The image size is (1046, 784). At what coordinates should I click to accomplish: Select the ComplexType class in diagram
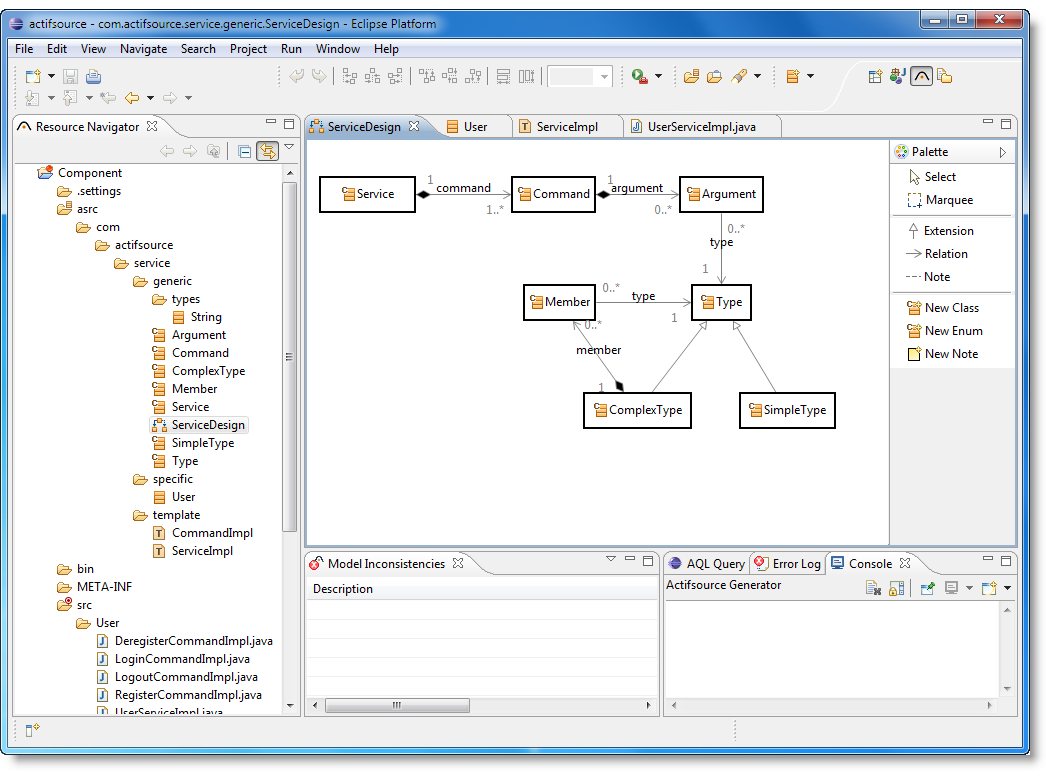637,410
